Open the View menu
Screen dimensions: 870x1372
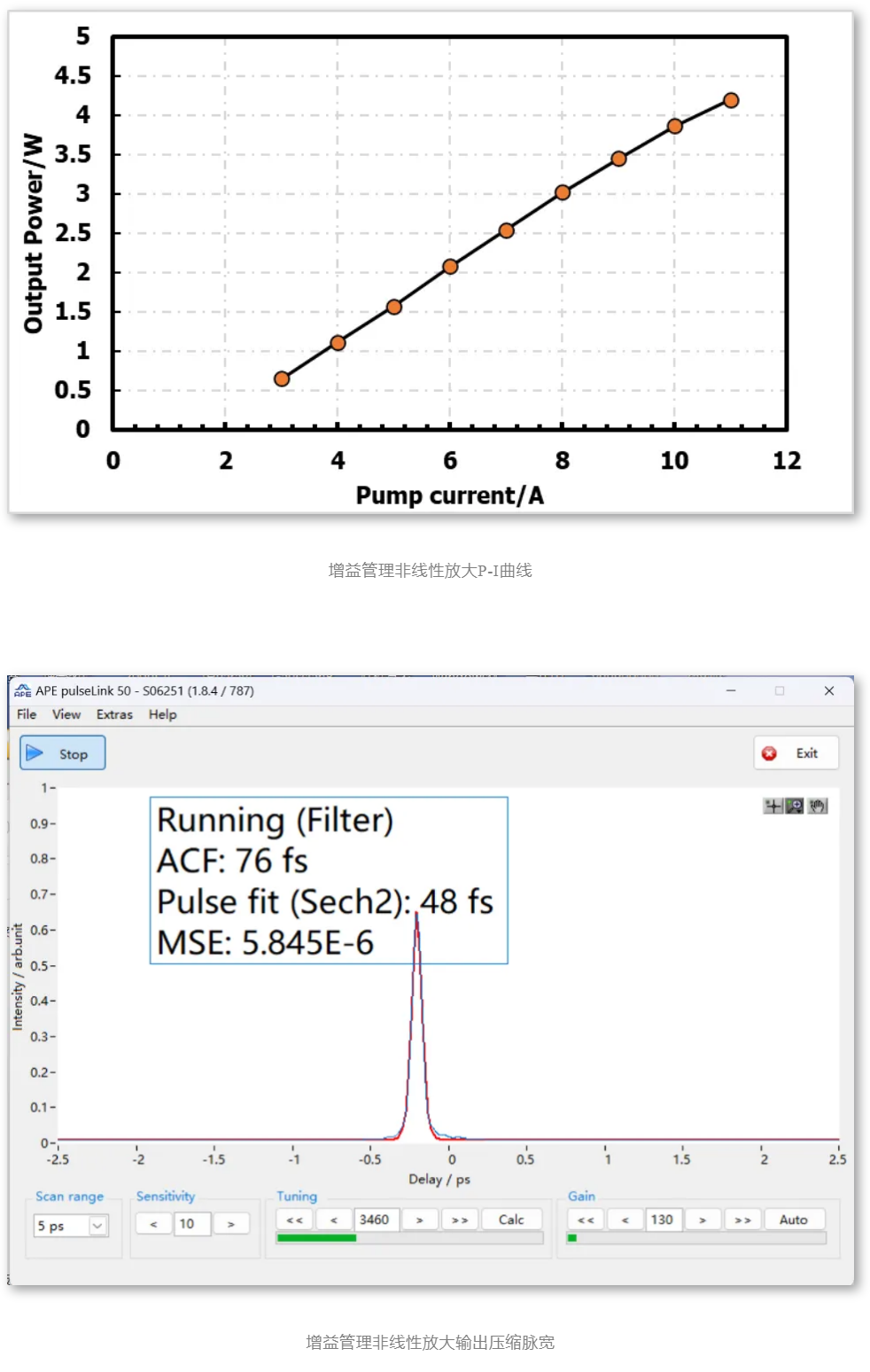[x=66, y=714]
